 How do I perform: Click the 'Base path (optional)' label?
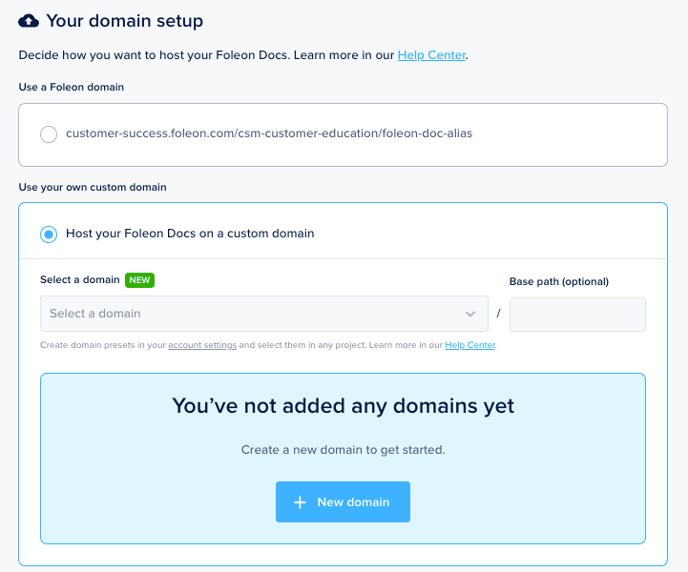(559, 282)
